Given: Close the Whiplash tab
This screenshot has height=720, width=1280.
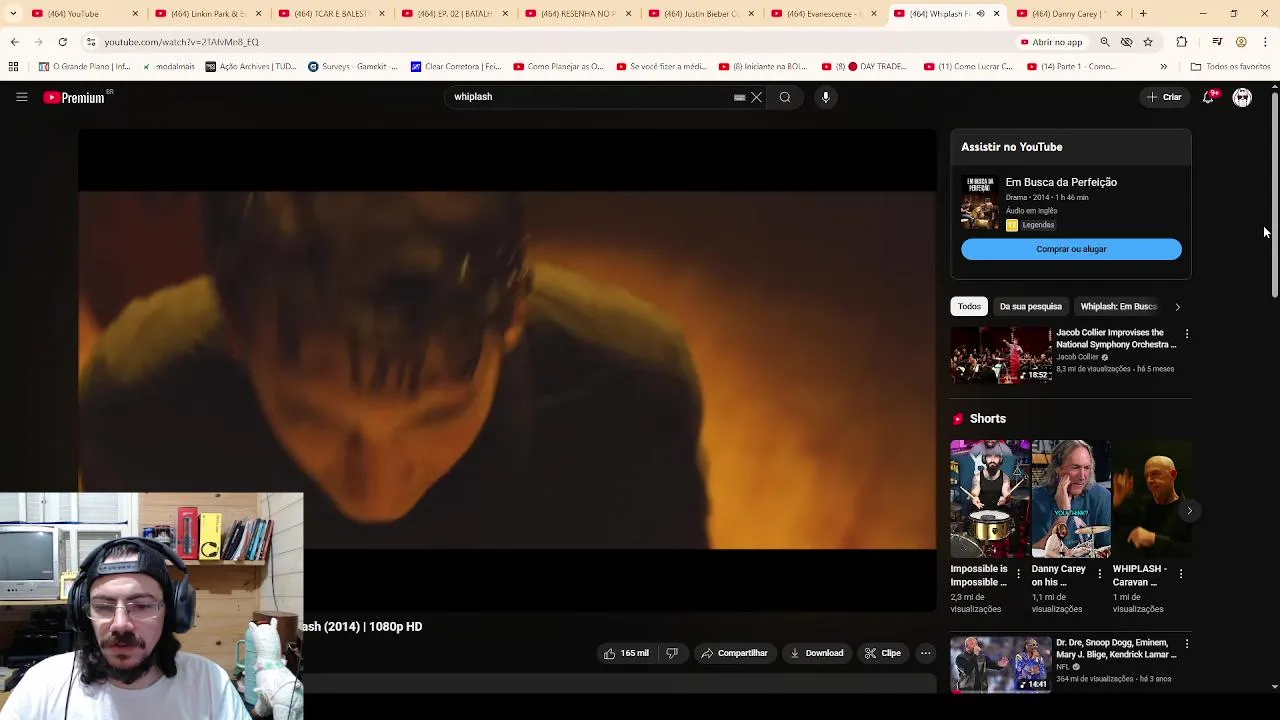Looking at the screenshot, I should tap(996, 14).
